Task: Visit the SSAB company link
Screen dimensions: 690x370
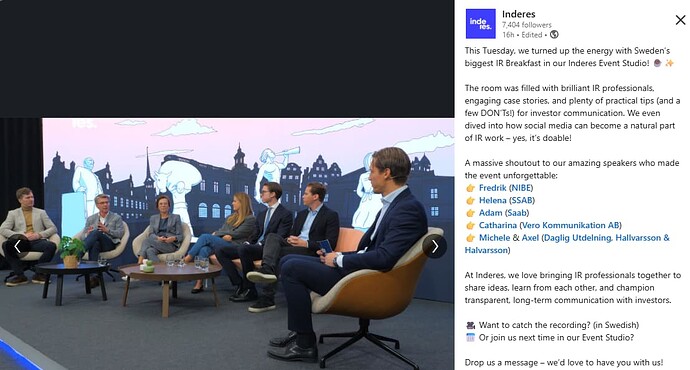Action: coord(522,200)
